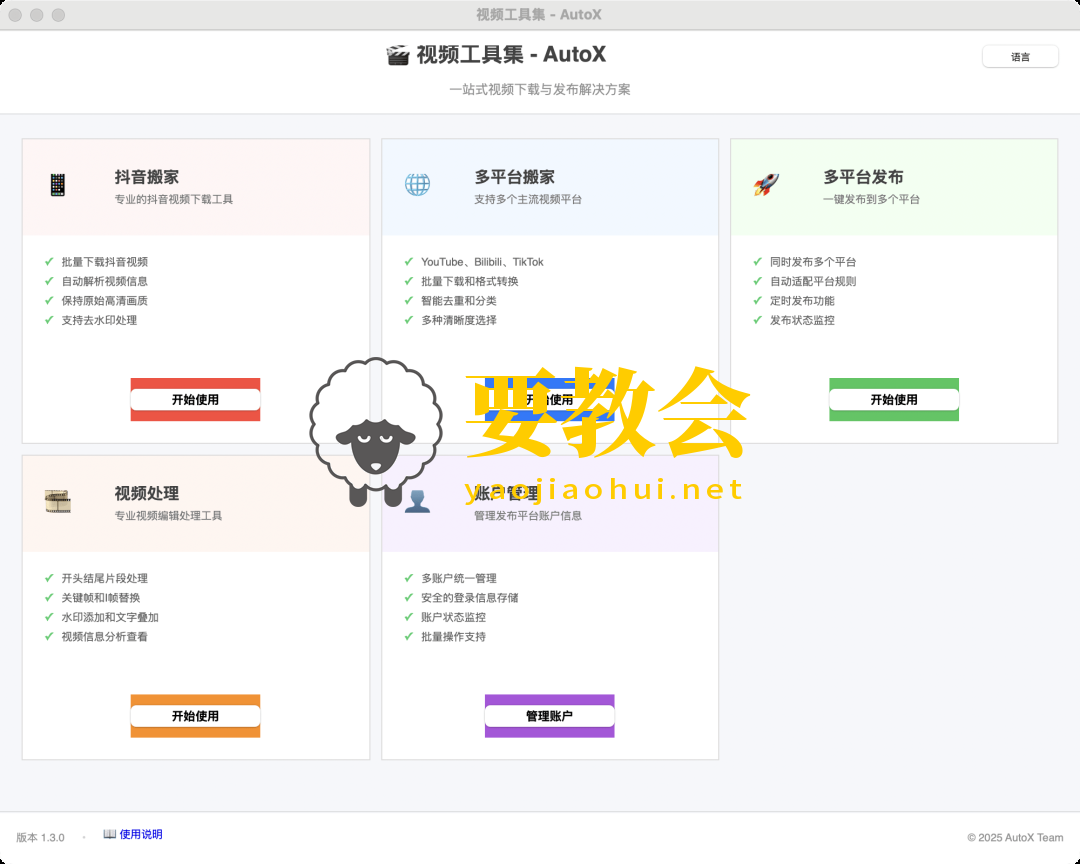Click the 视频处理 card title
Screen dimensions: 1080x864
click(x=147, y=493)
